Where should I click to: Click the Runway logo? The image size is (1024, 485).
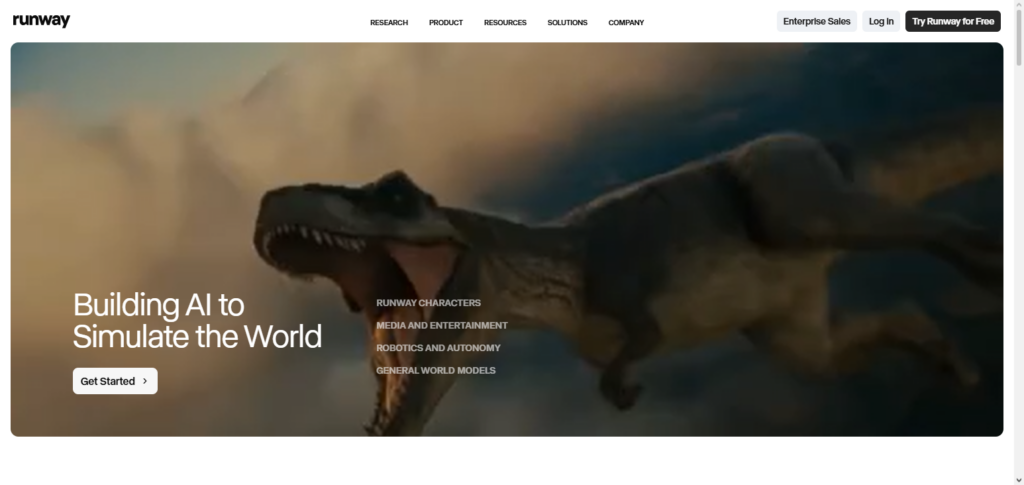41,21
